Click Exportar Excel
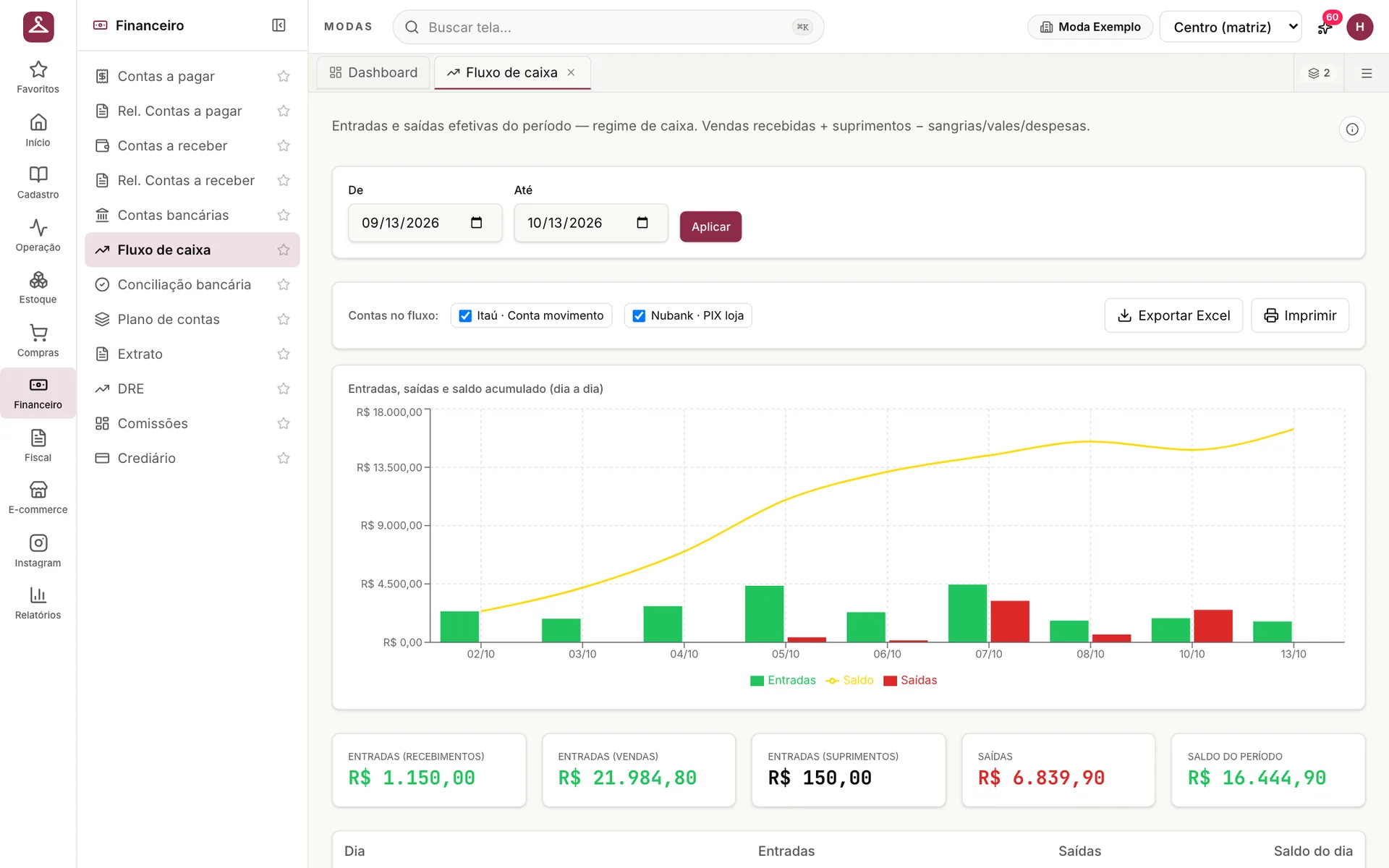Image resolution: width=1389 pixels, height=868 pixels. click(x=1173, y=315)
